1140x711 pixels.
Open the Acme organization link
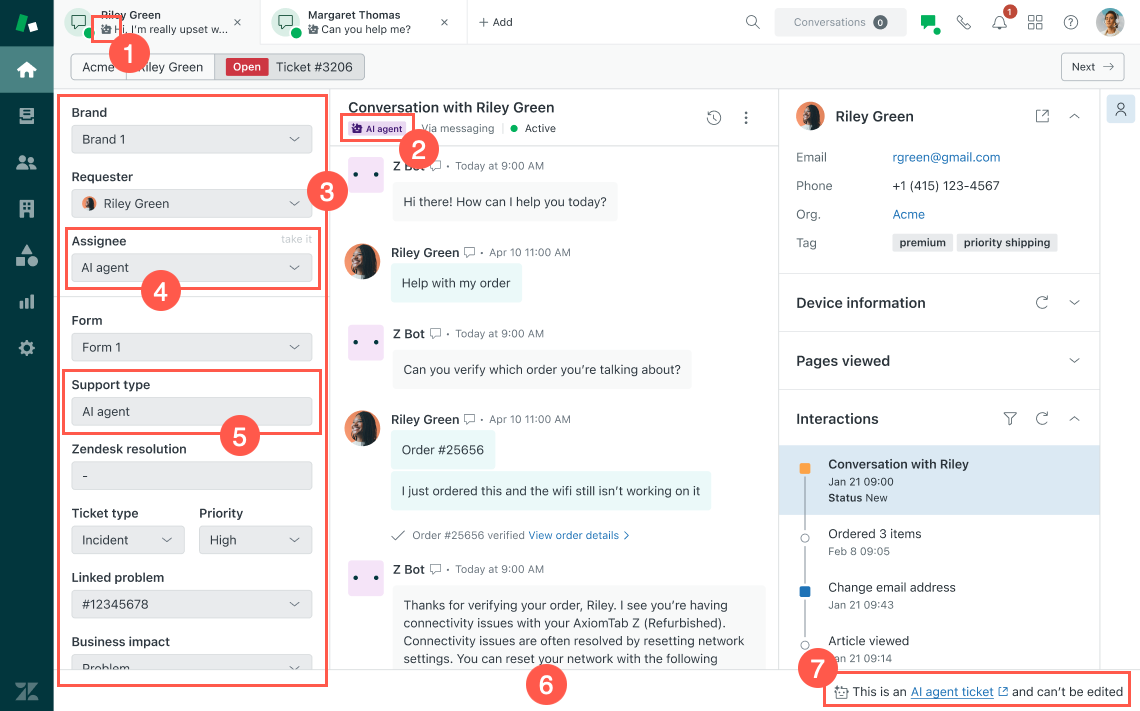point(908,214)
